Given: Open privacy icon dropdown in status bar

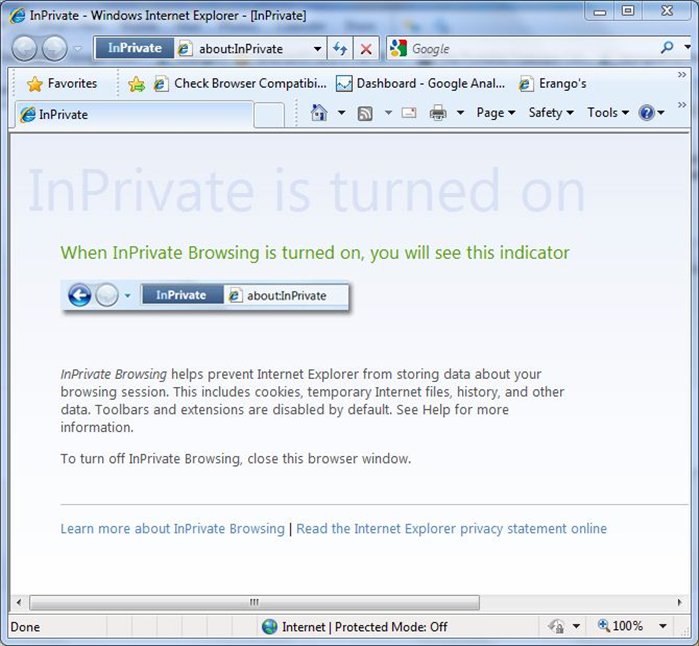Looking at the screenshot, I should 576,626.
